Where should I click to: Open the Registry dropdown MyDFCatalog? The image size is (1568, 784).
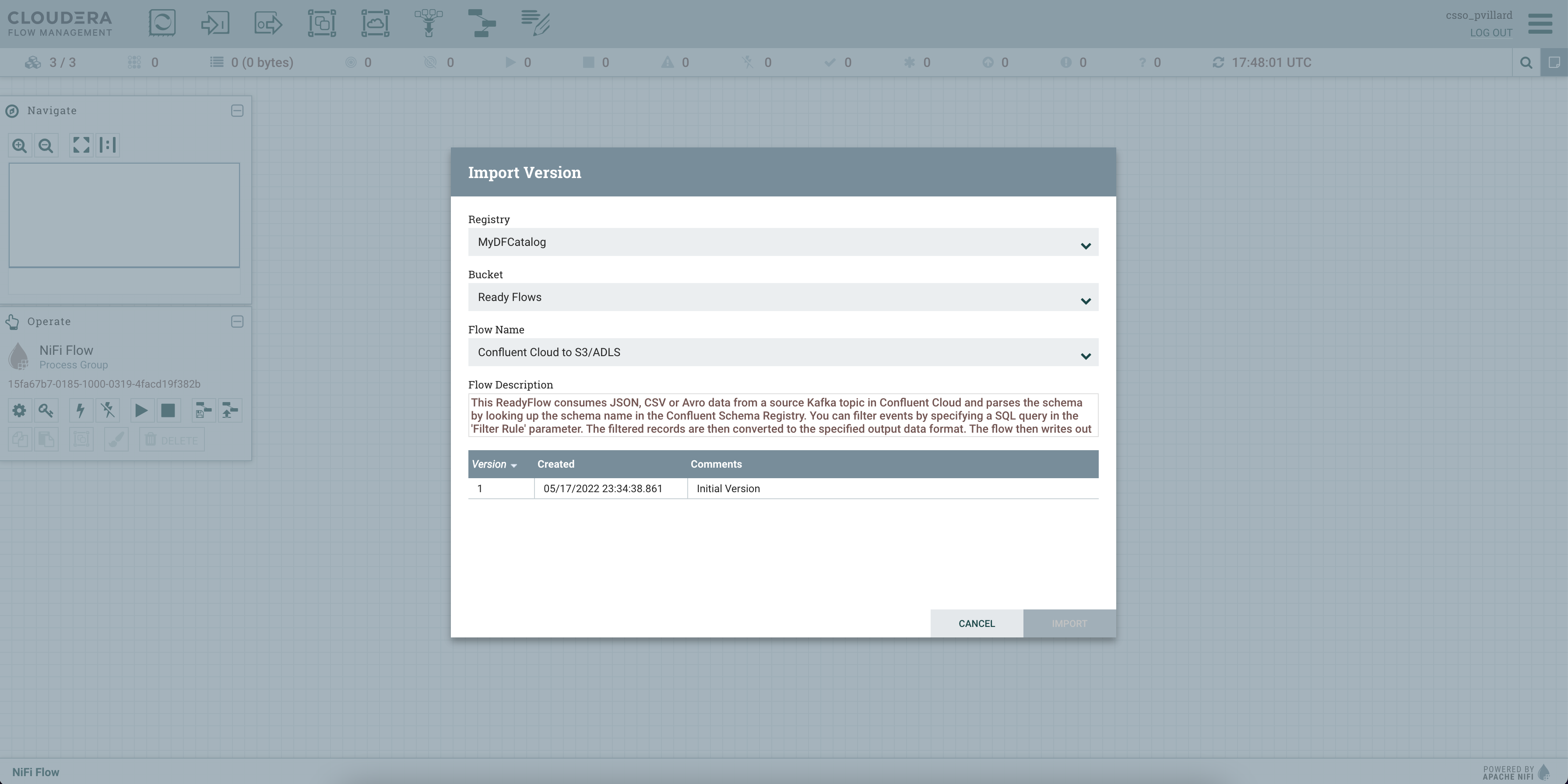coord(783,242)
